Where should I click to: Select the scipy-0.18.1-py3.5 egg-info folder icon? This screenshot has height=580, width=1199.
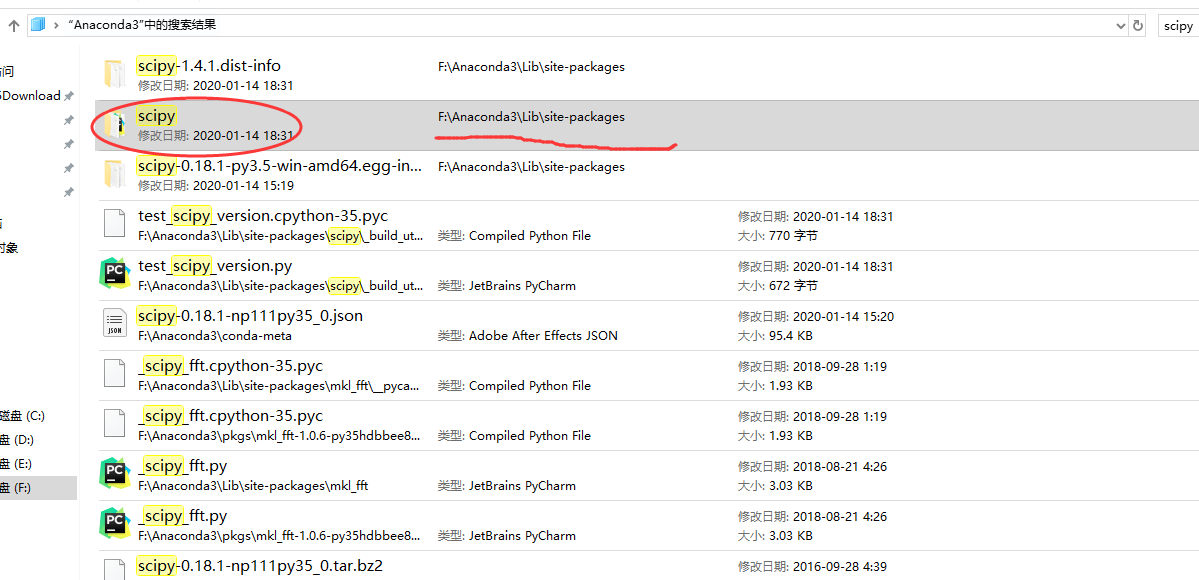(114, 174)
